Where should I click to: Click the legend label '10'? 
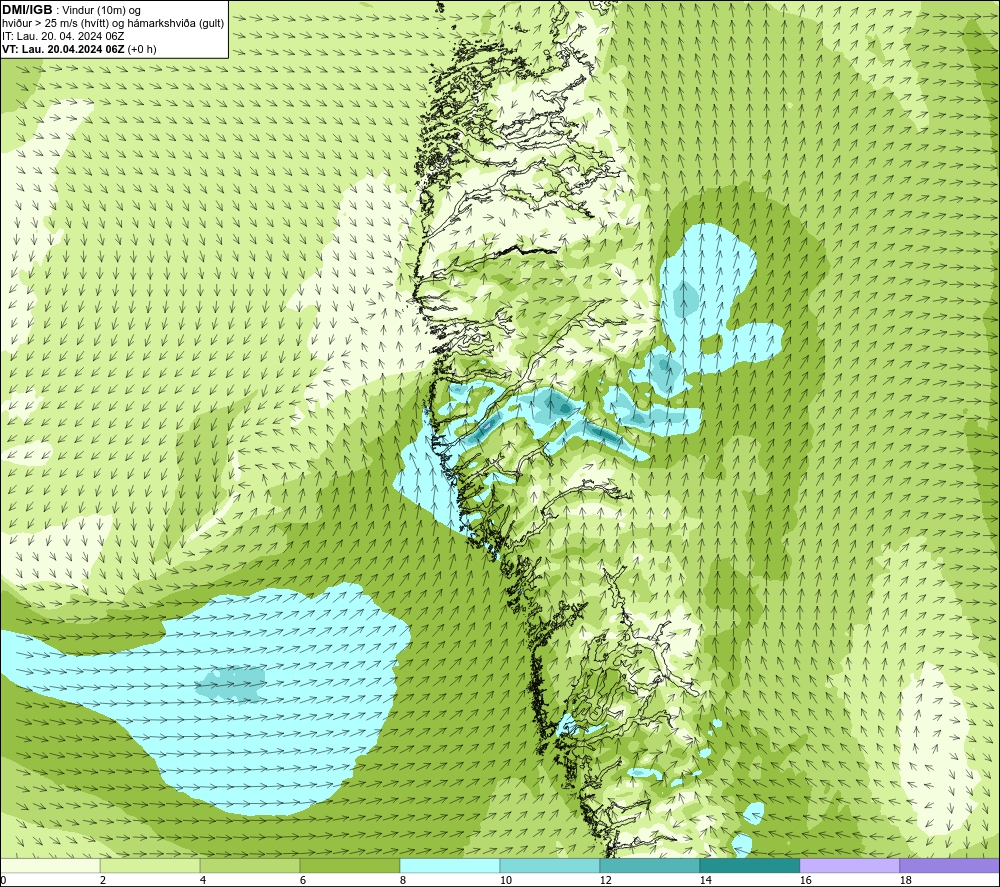[x=506, y=880]
